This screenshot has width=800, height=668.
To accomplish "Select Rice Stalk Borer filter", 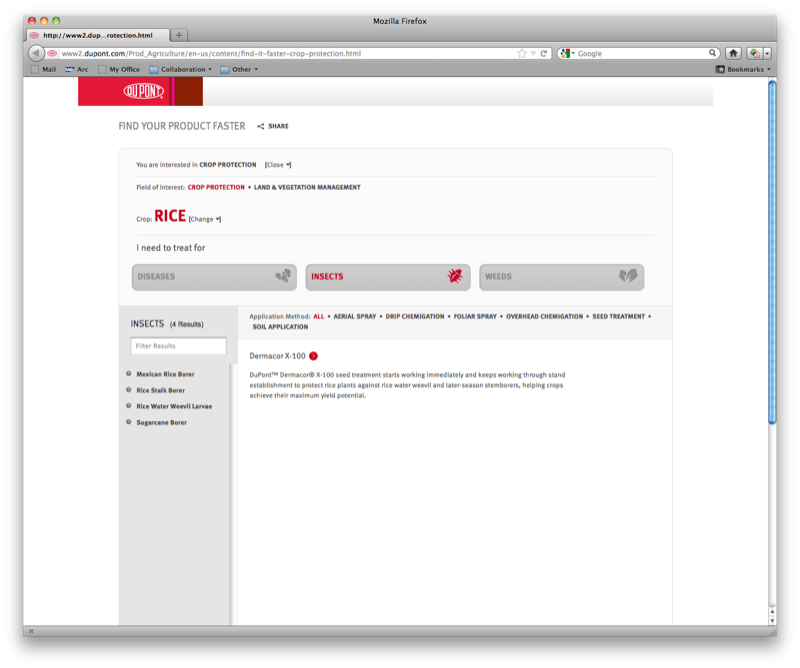I will pyautogui.click(x=160, y=390).
